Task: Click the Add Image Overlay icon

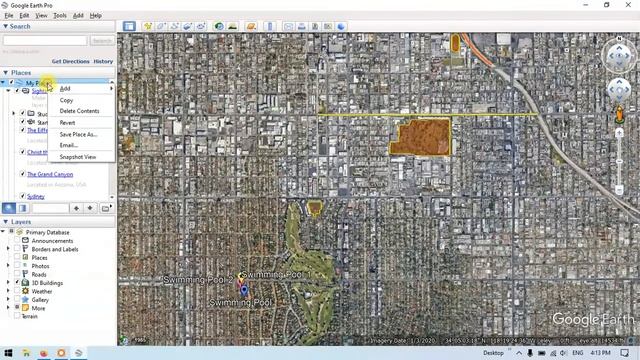Action: pos(187,27)
